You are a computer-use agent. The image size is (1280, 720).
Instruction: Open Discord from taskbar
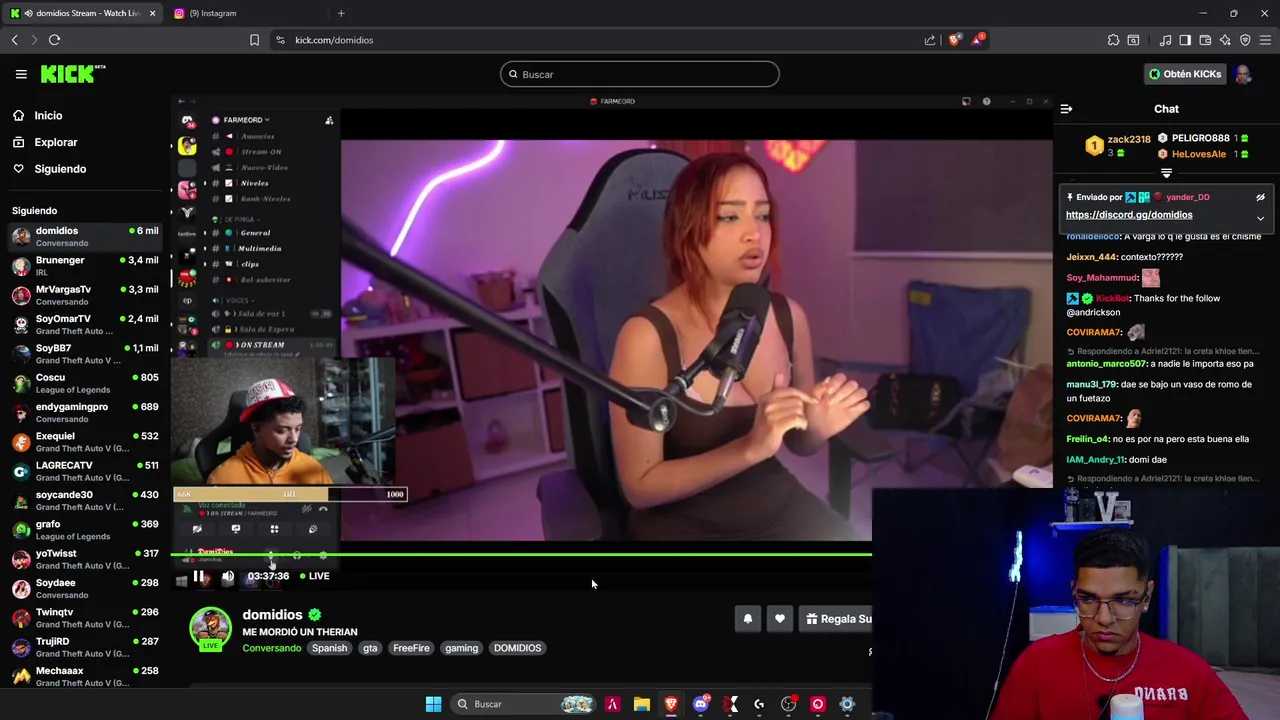[x=701, y=704]
